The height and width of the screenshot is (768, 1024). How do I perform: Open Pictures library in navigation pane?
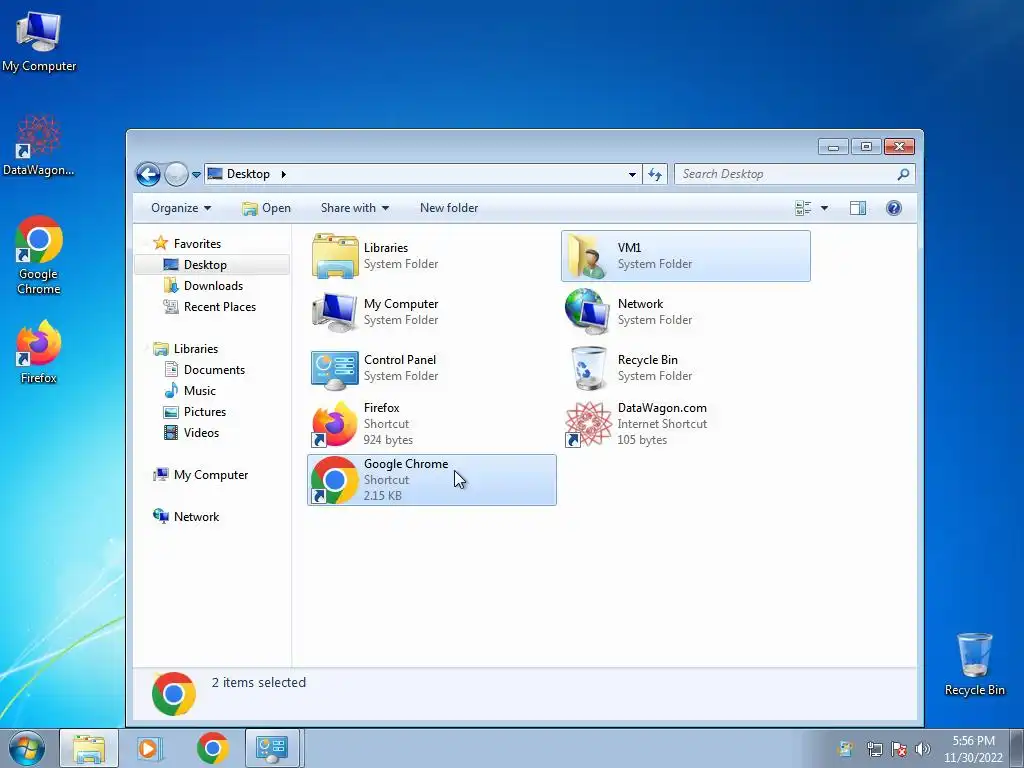[204, 412]
